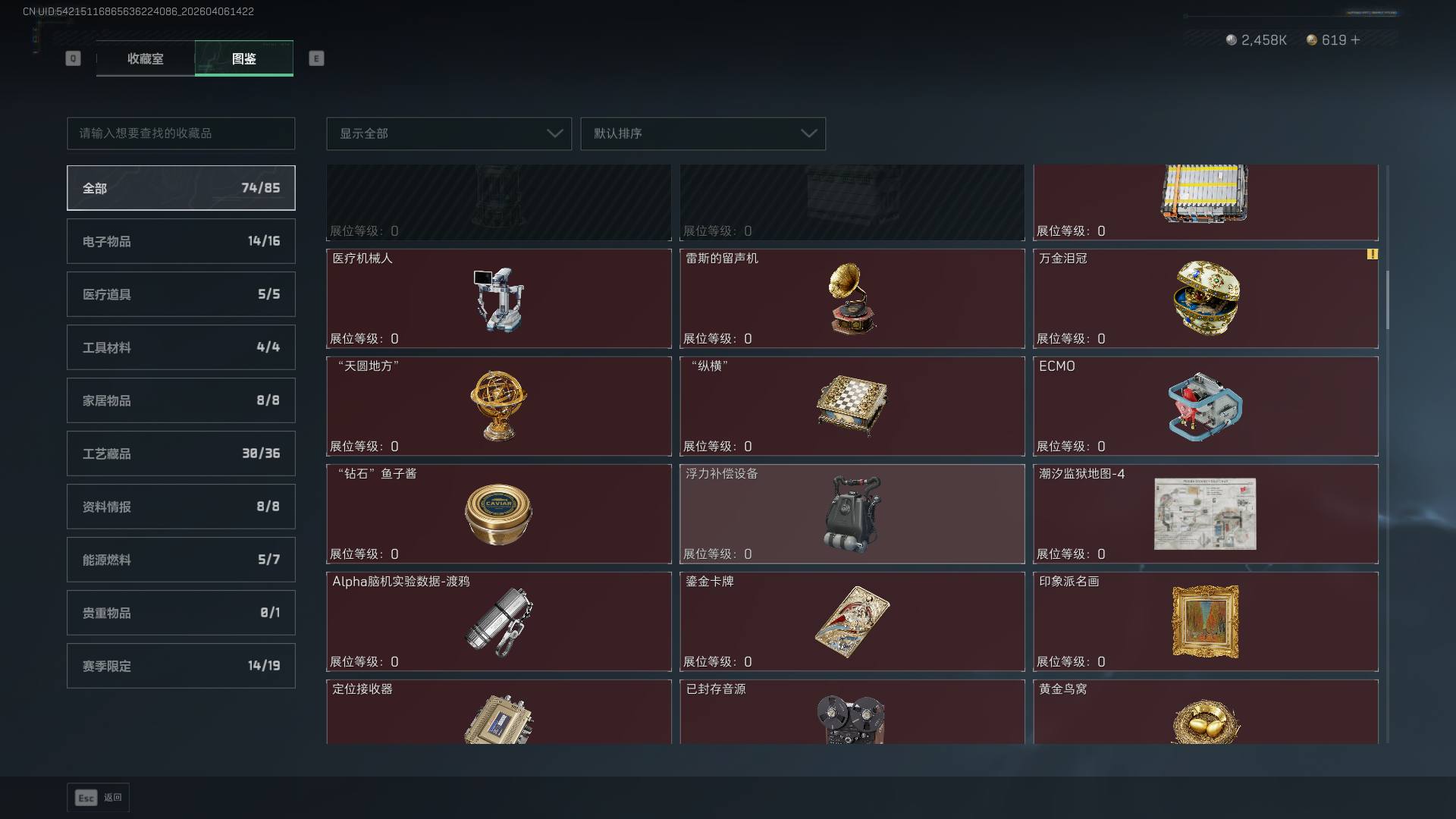Select the 钻石鱼子酱 caviar tin
The image size is (1456, 819).
pyautogui.click(x=498, y=513)
